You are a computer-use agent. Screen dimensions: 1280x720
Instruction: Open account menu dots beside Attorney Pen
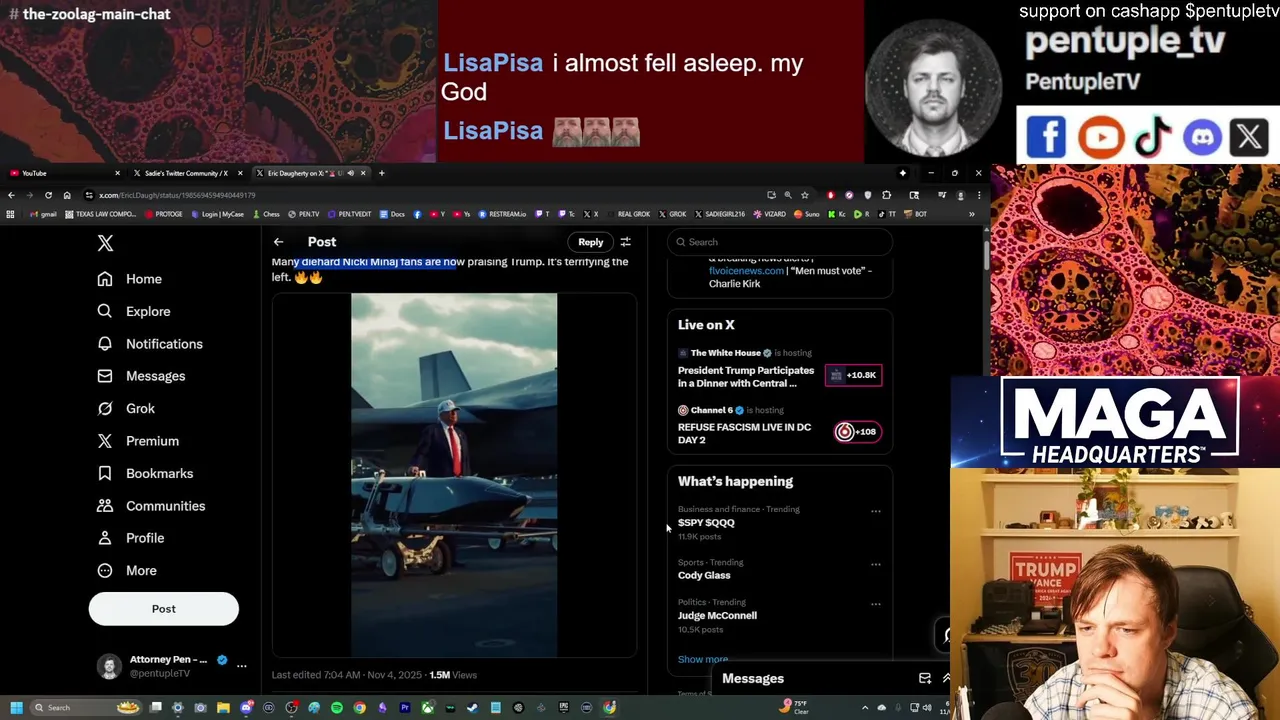point(241,666)
